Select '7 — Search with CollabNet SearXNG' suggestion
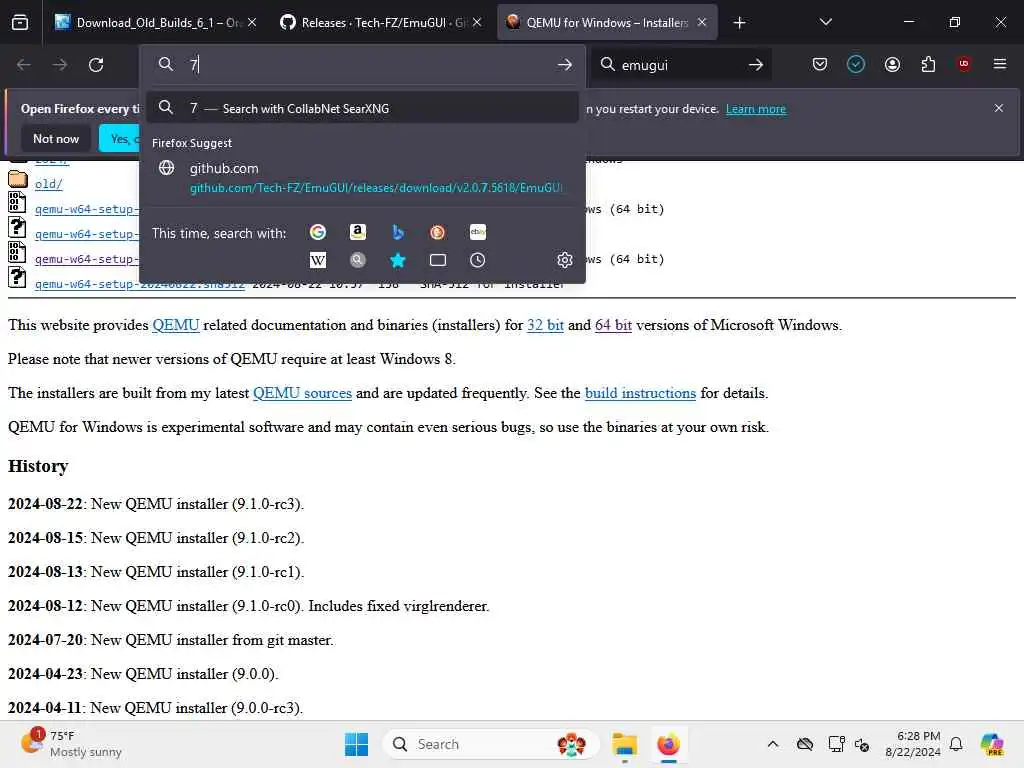Image resolution: width=1024 pixels, height=768 pixels. click(362, 108)
